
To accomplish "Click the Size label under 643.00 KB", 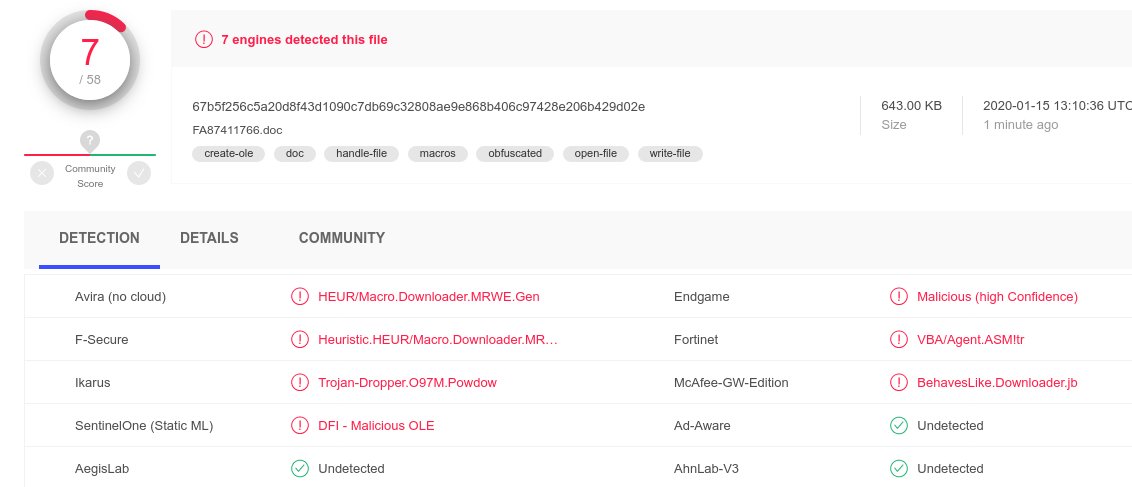I will pos(894,125).
